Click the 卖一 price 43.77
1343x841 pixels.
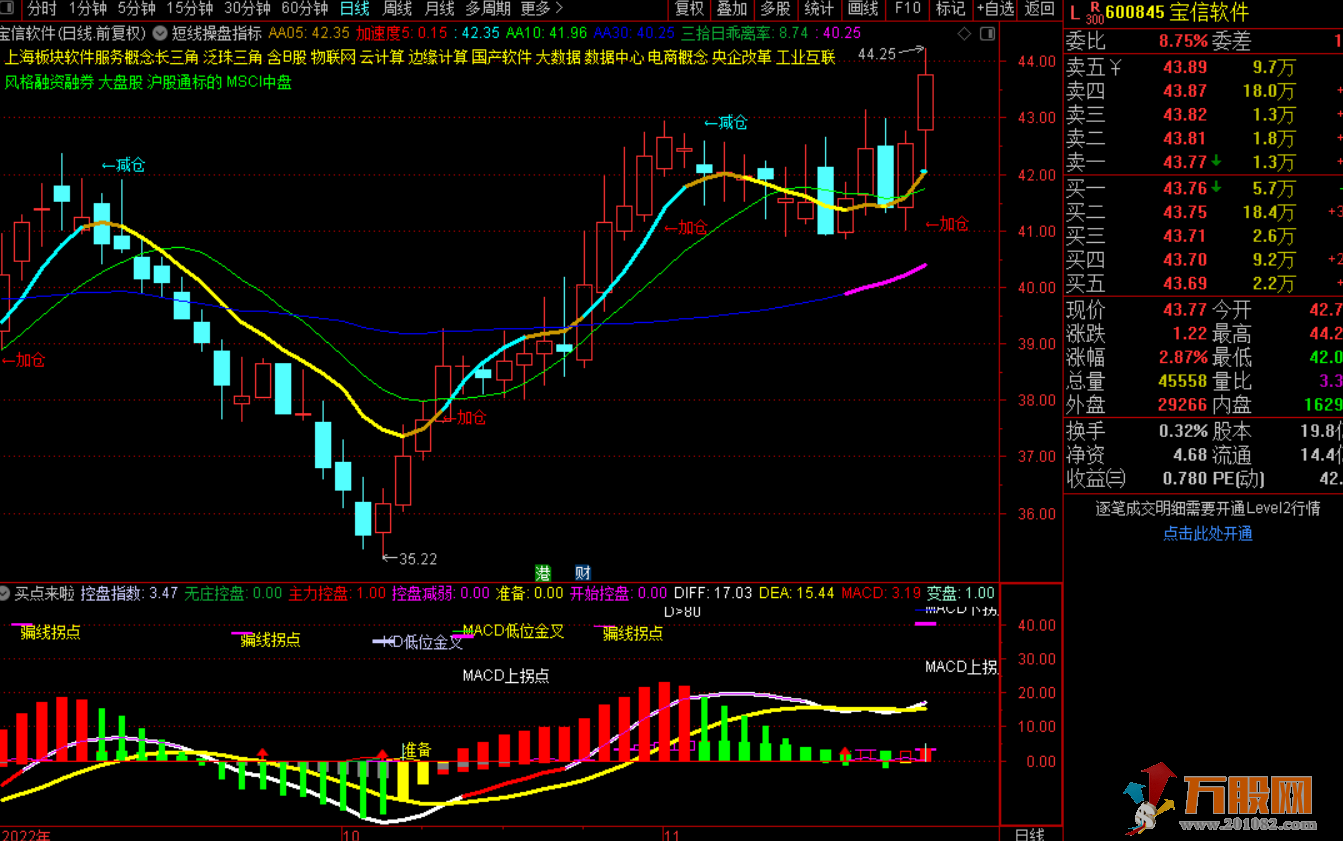coord(1185,162)
